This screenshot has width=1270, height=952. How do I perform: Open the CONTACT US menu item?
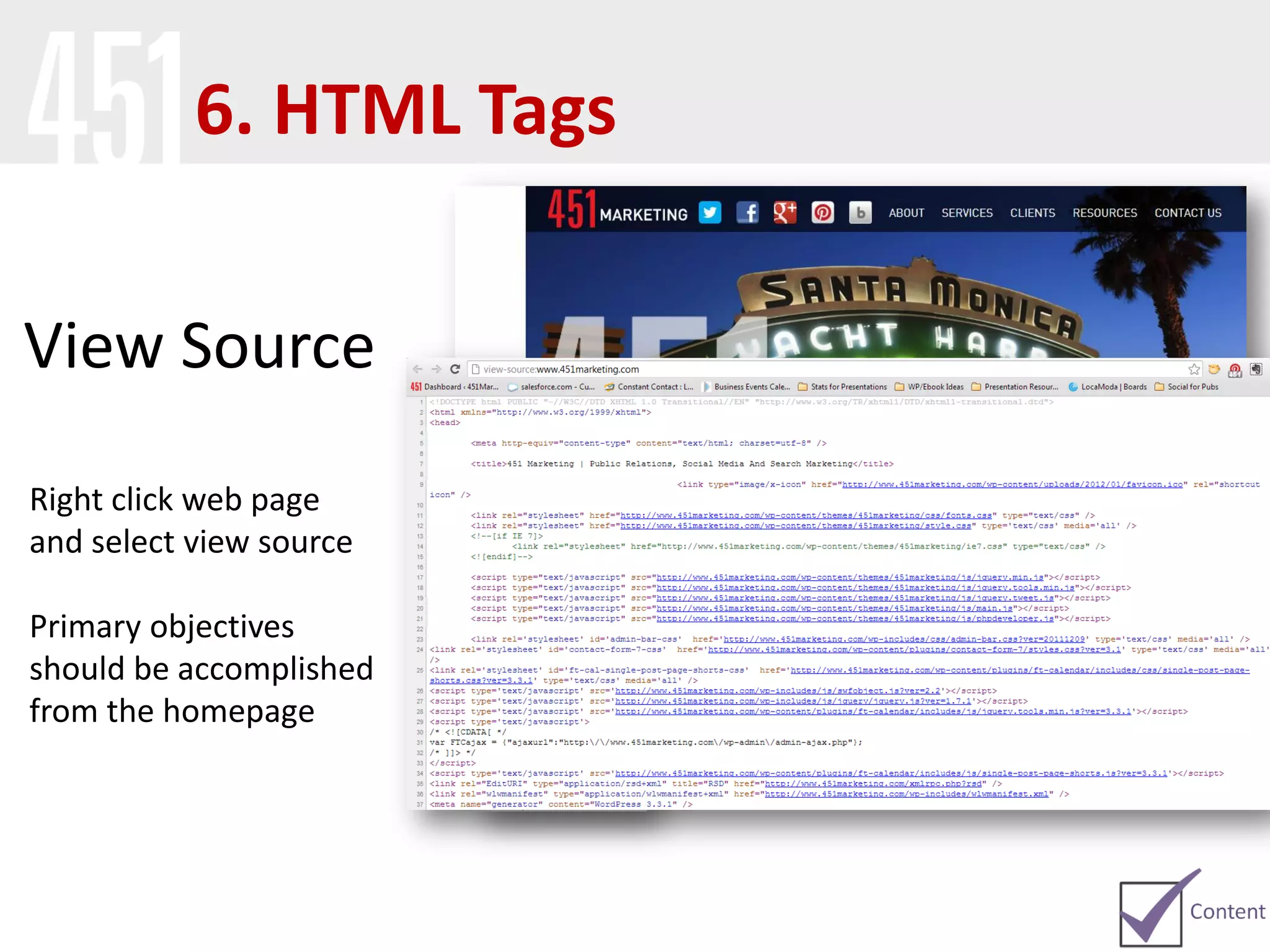1188,213
